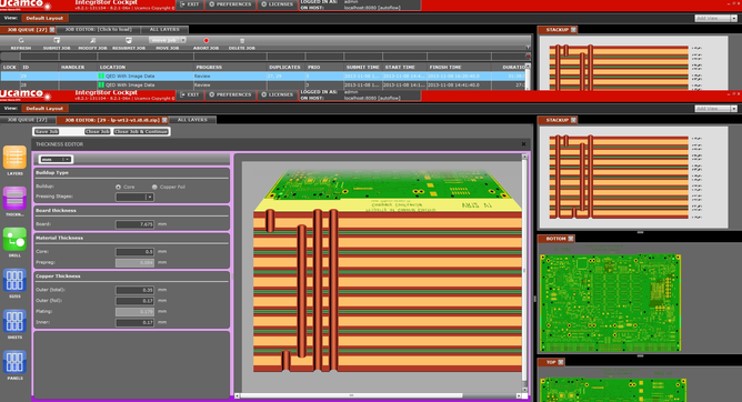Open the Sheets sidebar icon
This screenshot has height=402, width=742.
(x=15, y=322)
